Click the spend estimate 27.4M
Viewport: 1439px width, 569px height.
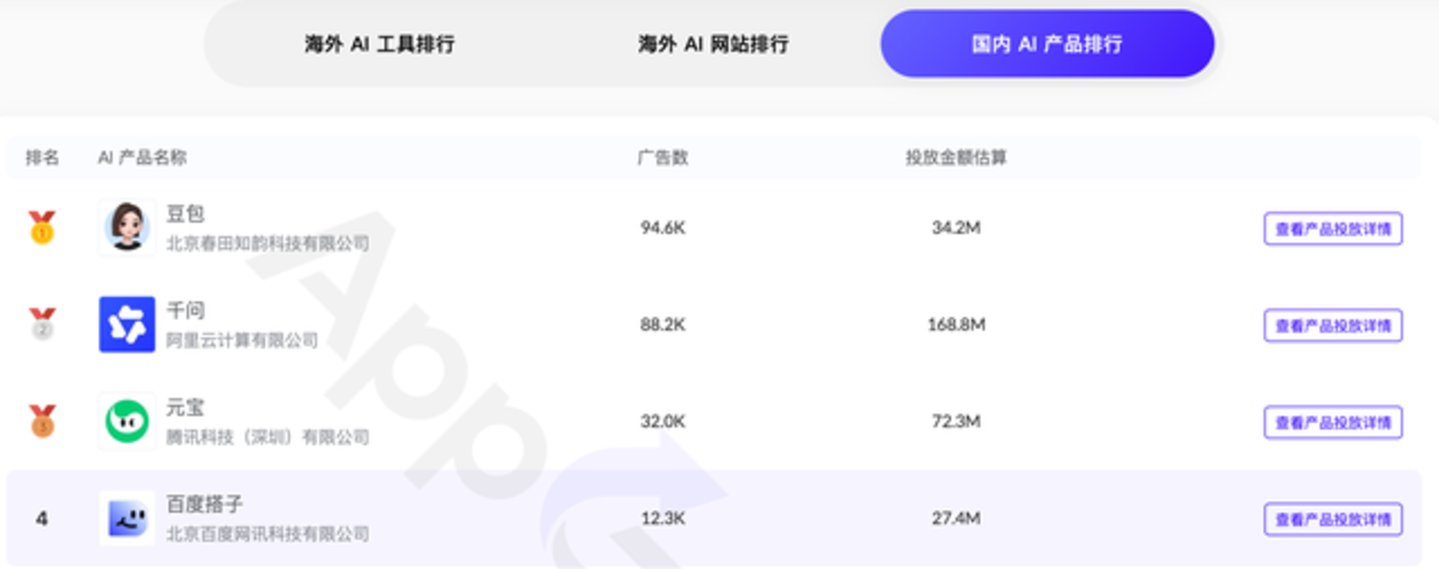click(x=956, y=518)
